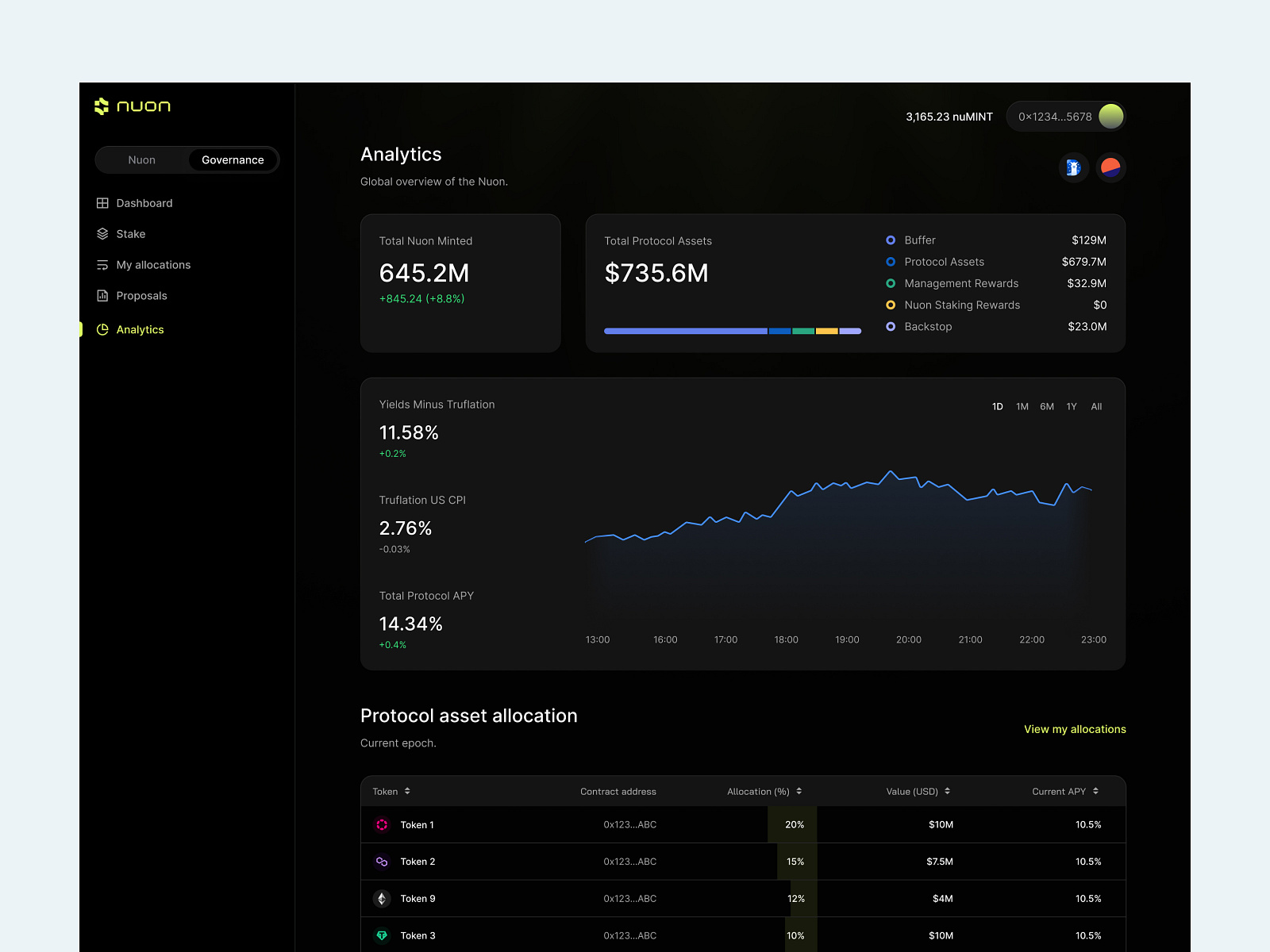This screenshot has height=952, width=1270.
Task: Click the 0x1234...5678 wallet address button
Action: pyautogui.click(x=1056, y=116)
